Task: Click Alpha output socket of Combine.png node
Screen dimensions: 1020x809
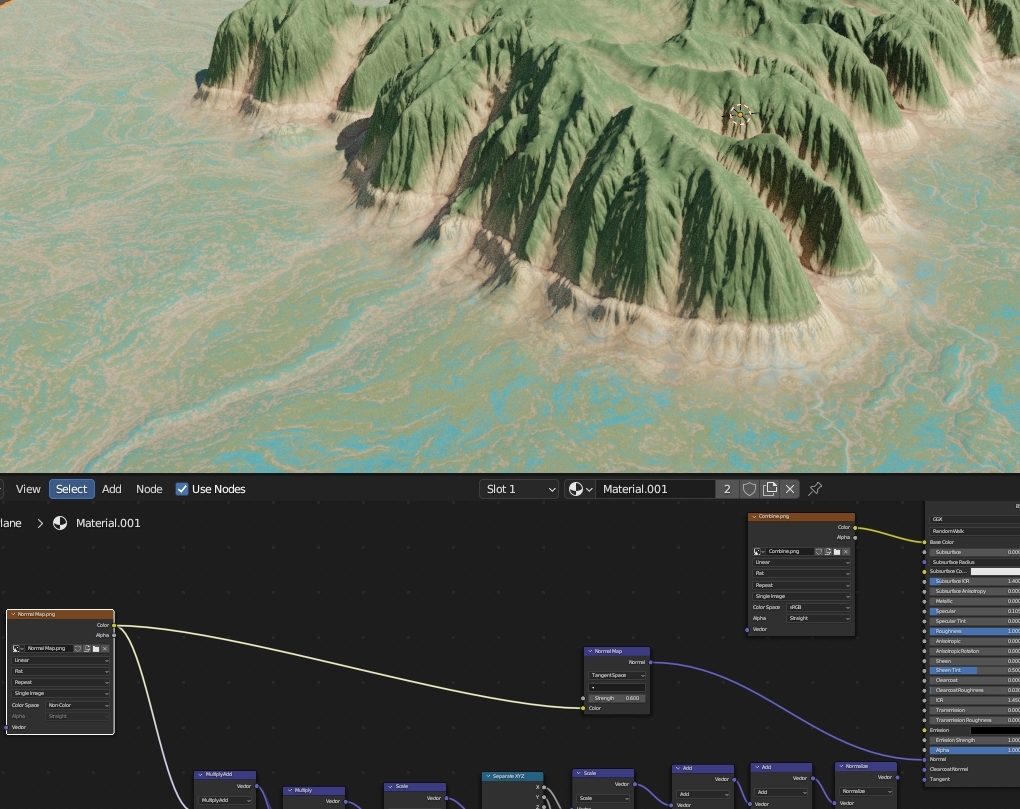Action: tap(855, 538)
